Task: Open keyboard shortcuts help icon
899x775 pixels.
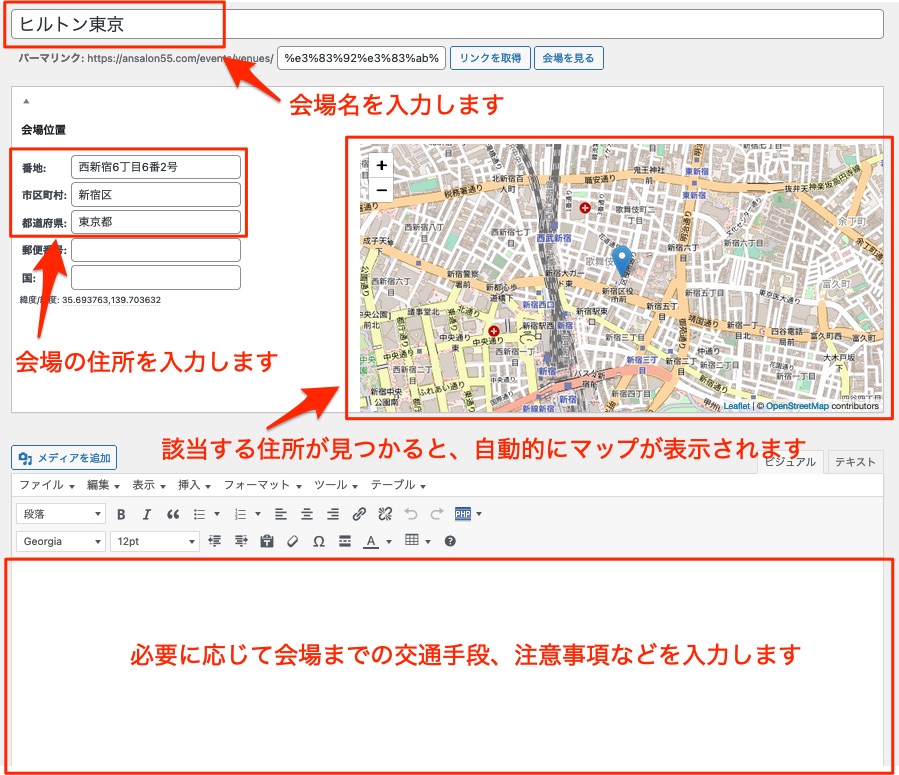Action: coord(450,541)
